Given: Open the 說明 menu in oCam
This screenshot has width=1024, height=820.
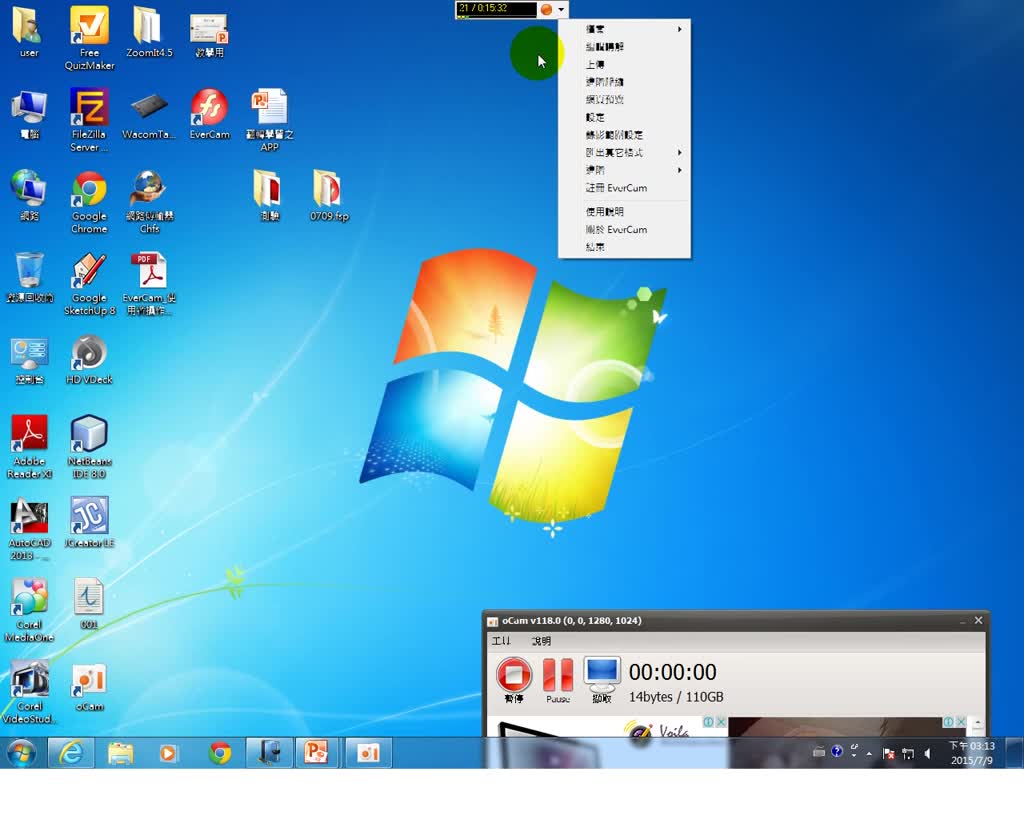Looking at the screenshot, I should click(x=541, y=641).
